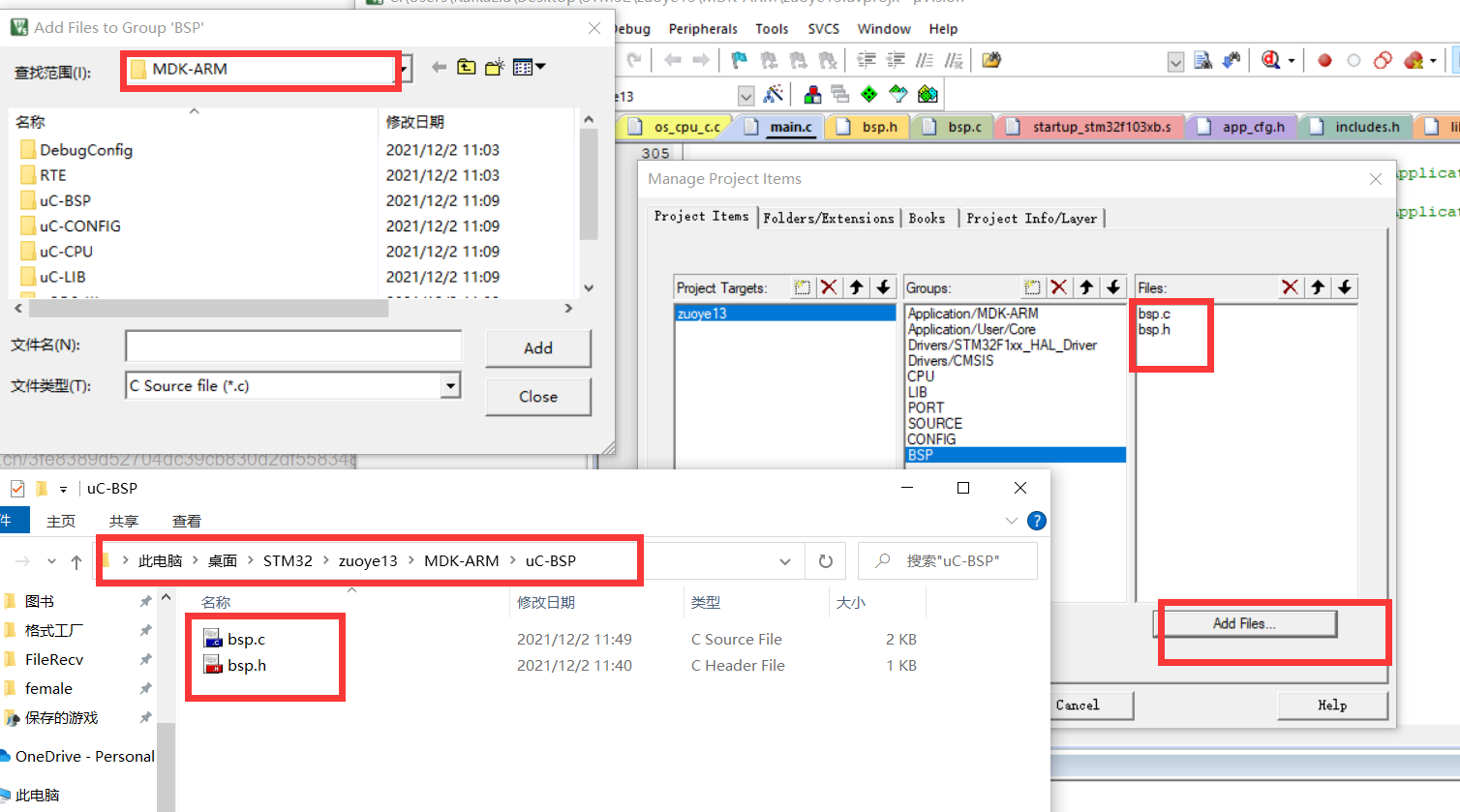
Task: Click the Manage Project Items cubes icon
Action: click(812, 94)
